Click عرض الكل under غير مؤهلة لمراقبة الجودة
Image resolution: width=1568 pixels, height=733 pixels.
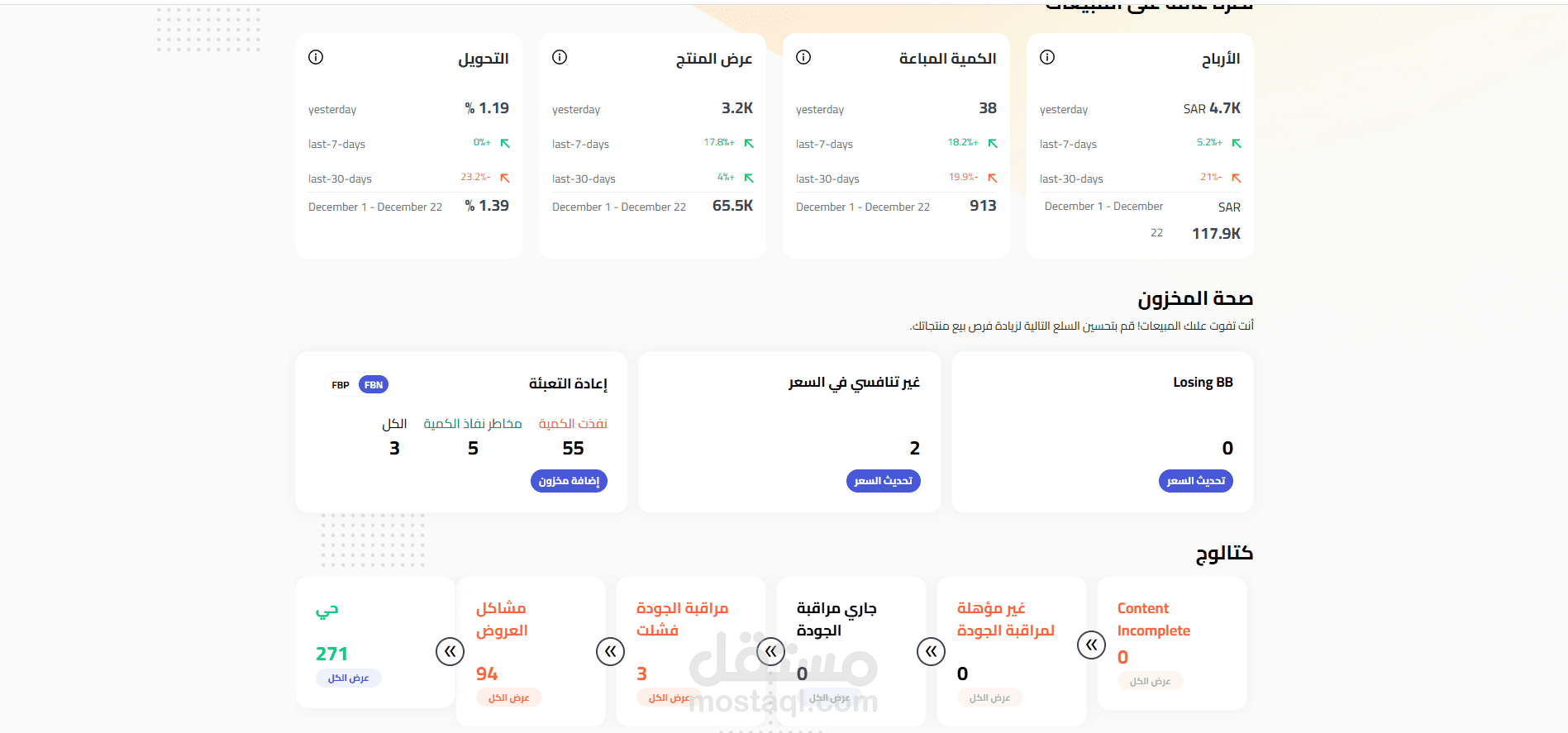click(x=989, y=697)
